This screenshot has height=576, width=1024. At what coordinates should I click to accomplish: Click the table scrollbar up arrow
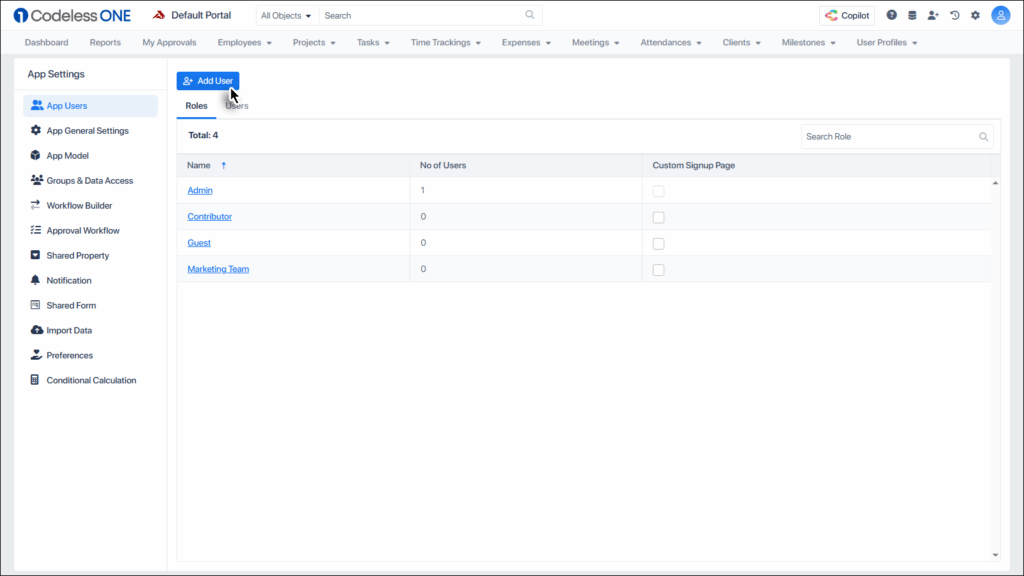point(995,183)
